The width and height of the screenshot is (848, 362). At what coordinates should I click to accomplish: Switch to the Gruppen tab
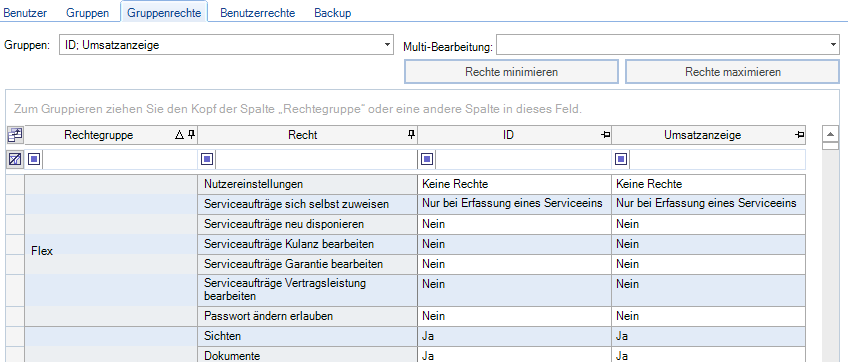tap(88, 12)
